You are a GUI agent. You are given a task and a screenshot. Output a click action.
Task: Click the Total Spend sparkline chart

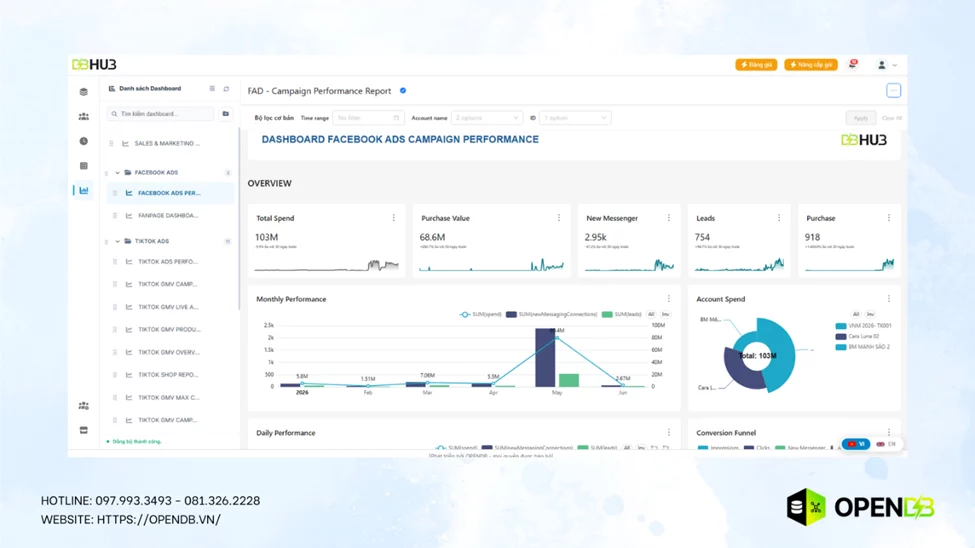pos(326,266)
